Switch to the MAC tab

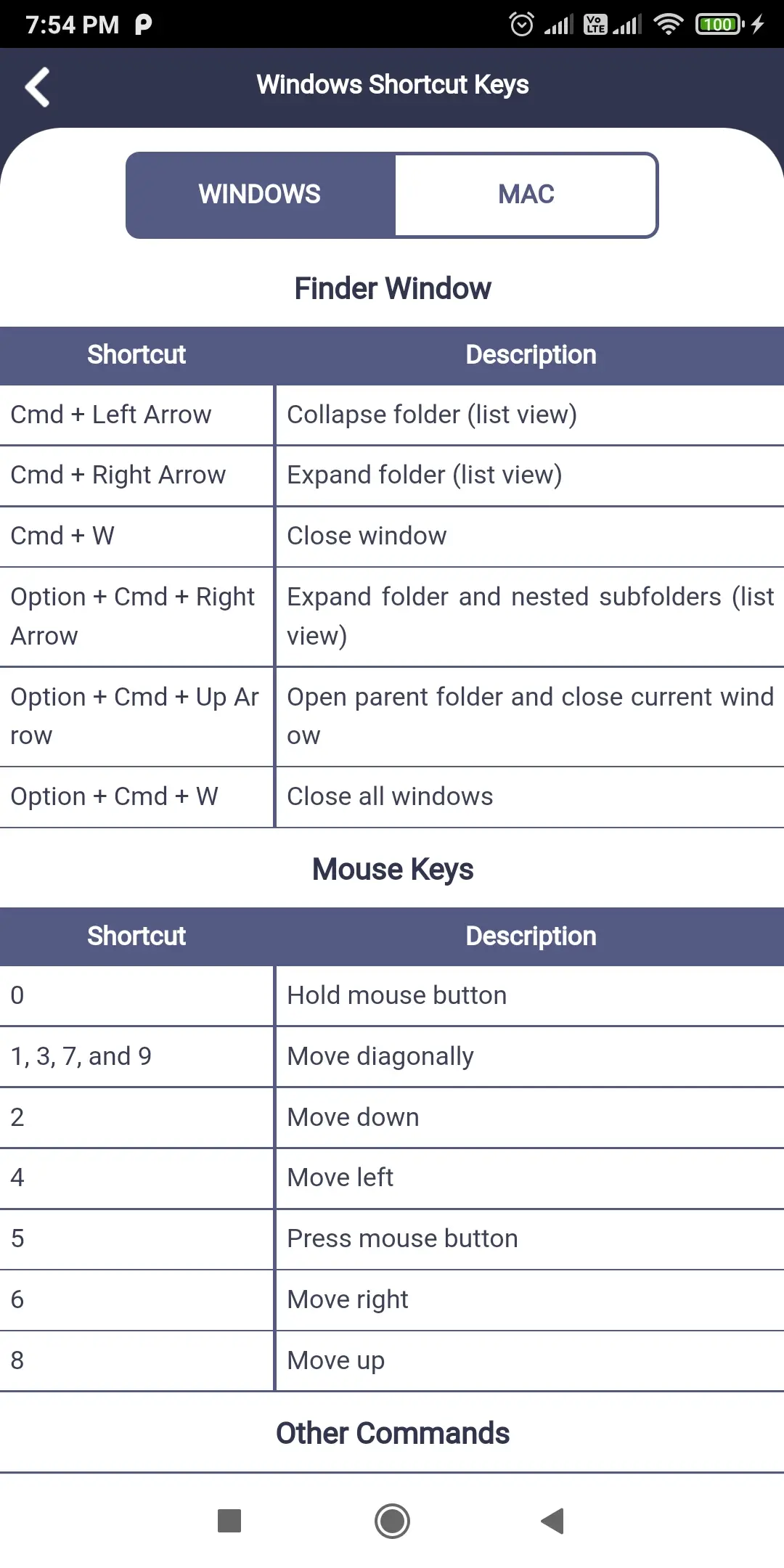pyautogui.click(x=526, y=194)
